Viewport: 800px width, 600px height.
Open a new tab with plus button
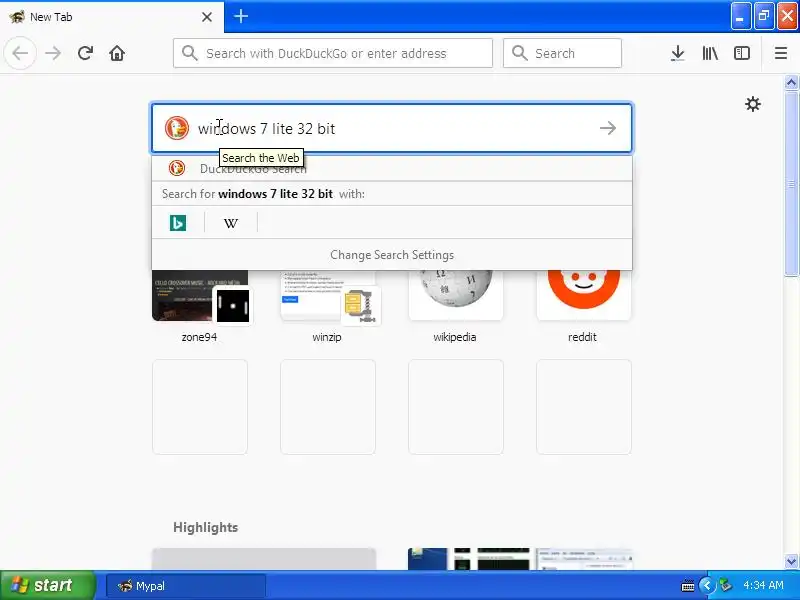coord(241,16)
